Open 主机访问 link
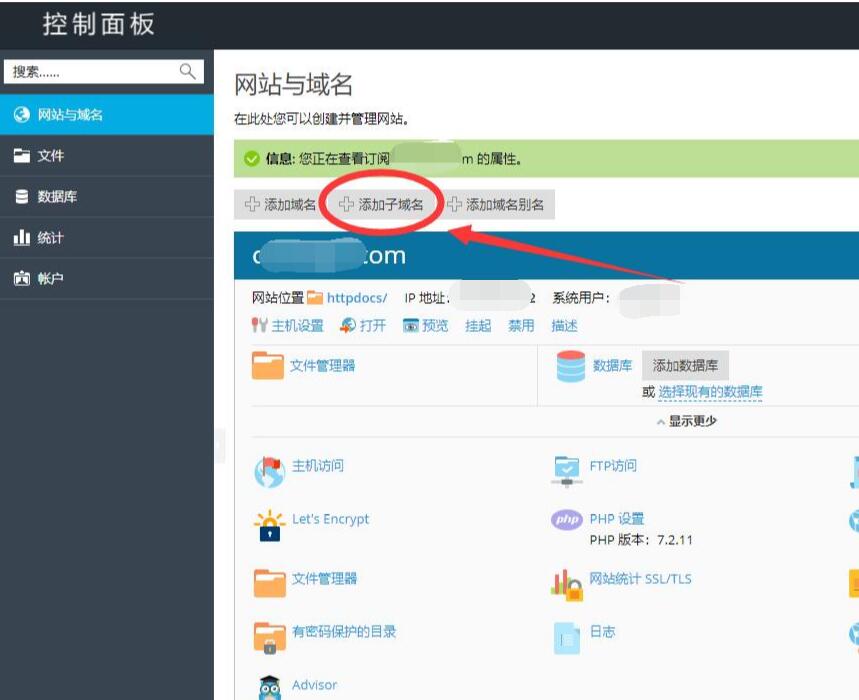The image size is (859, 700). [x=318, y=466]
